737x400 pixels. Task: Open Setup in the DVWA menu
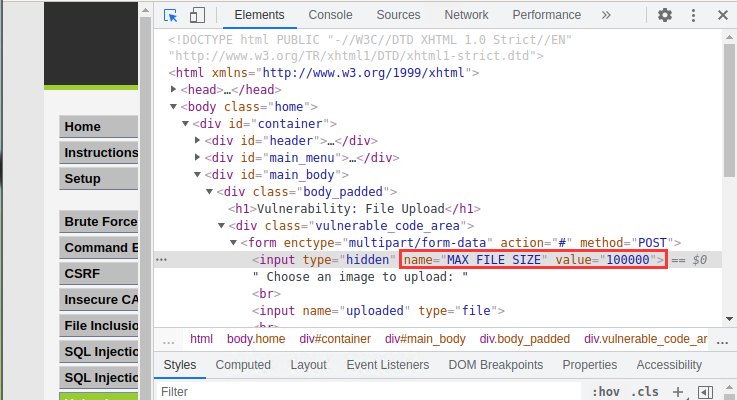pyautogui.click(x=99, y=179)
